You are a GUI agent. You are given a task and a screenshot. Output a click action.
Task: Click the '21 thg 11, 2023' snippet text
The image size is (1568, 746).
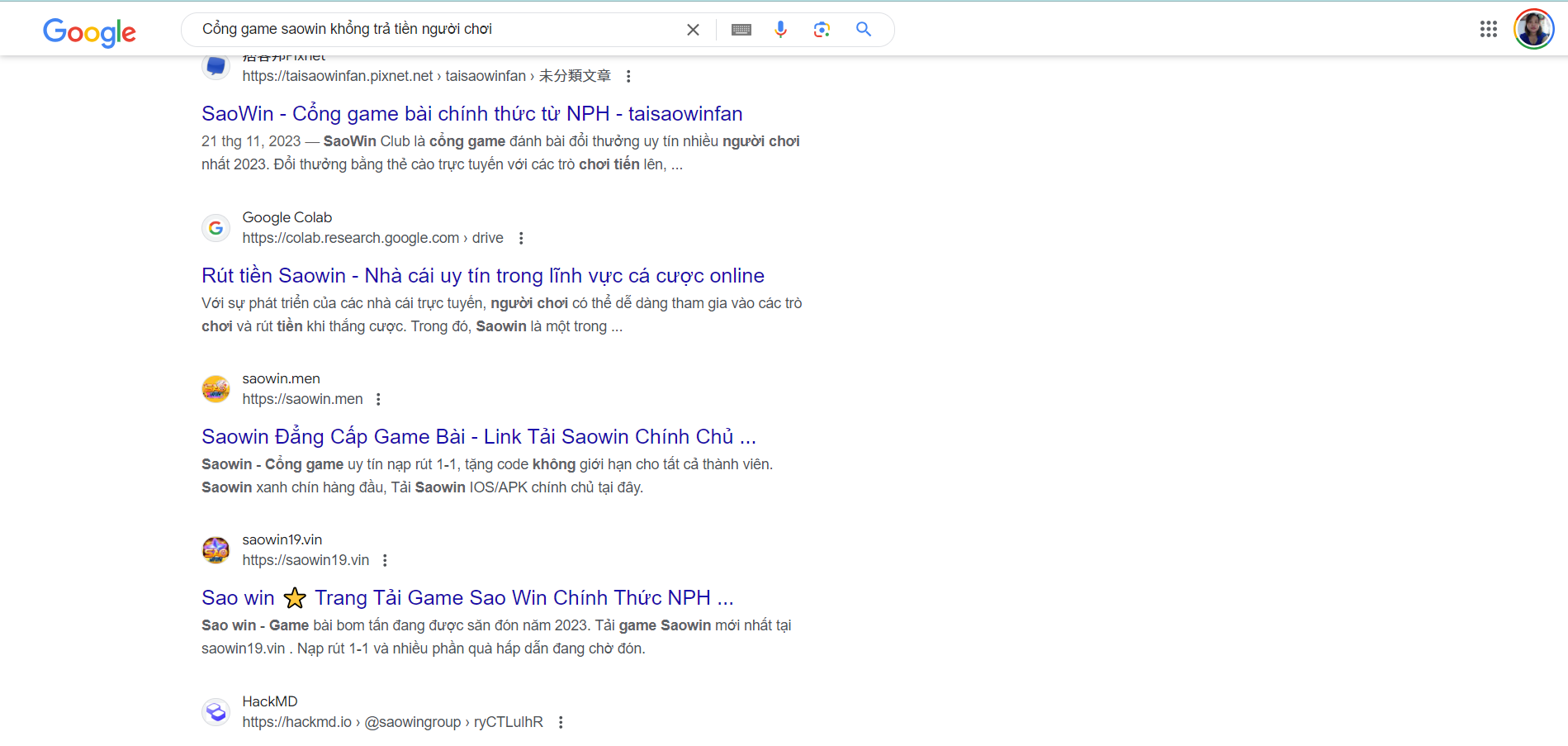click(251, 141)
